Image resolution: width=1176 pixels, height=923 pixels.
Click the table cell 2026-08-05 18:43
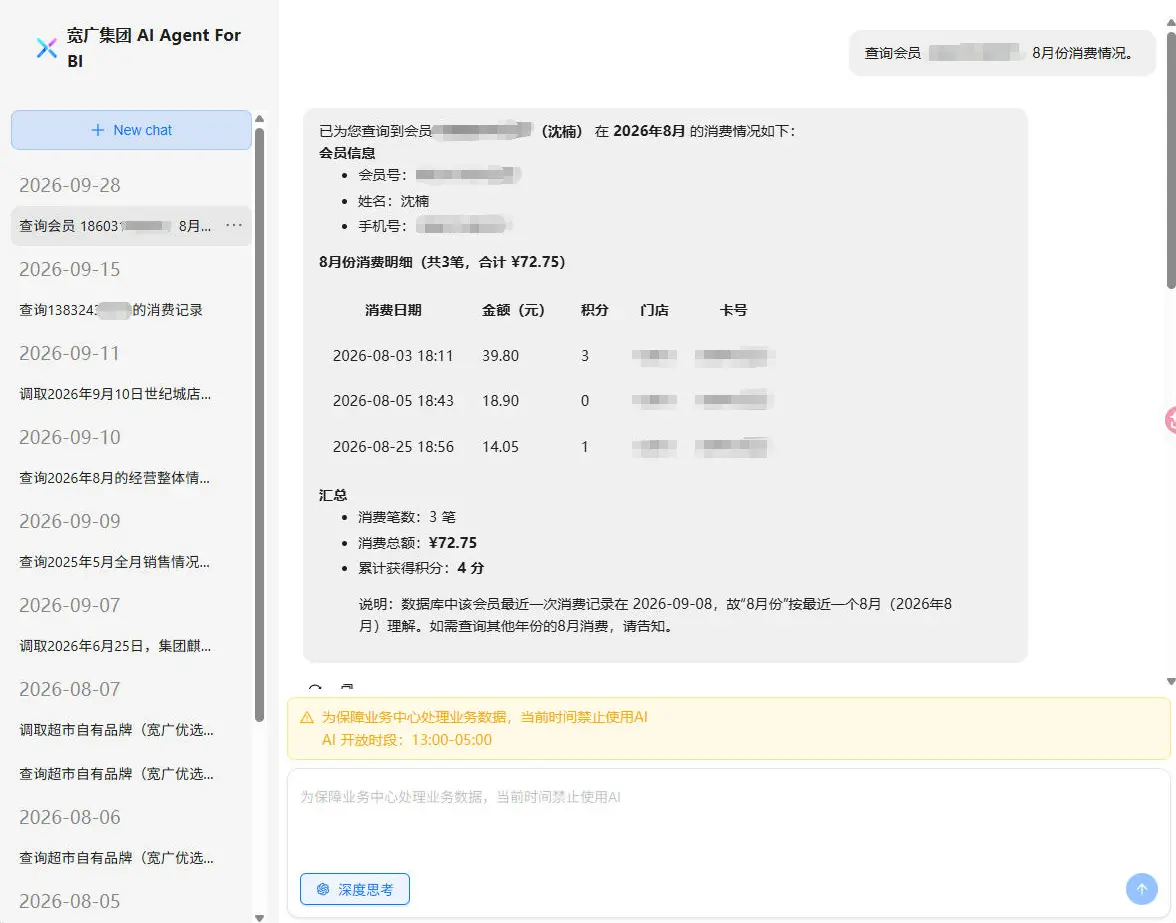393,400
